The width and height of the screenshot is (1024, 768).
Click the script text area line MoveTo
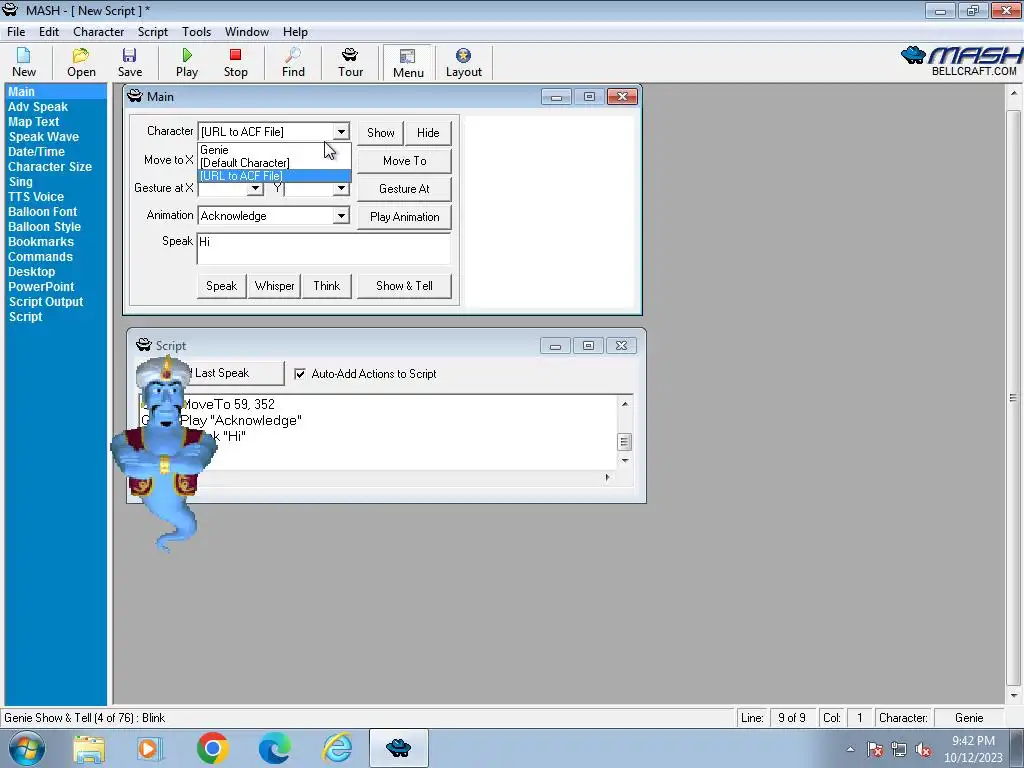tap(229, 404)
